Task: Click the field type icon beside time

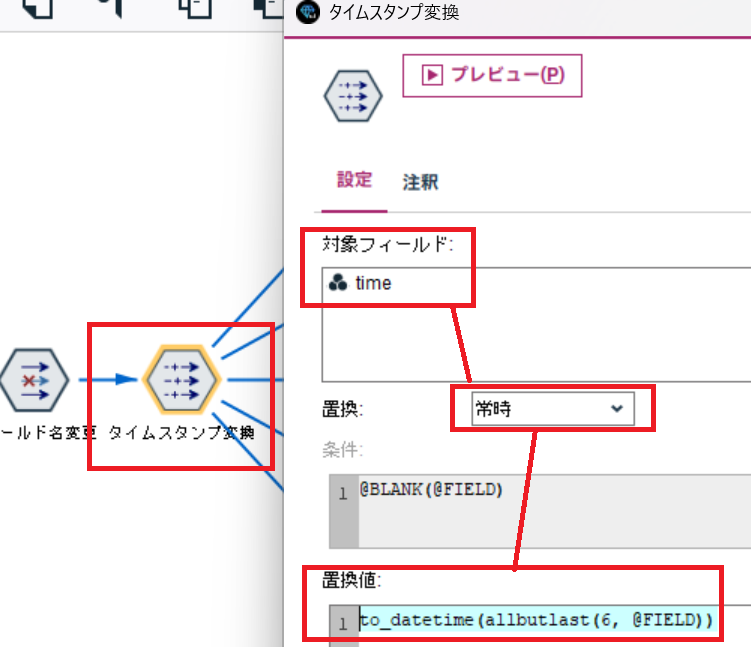Action: [338, 283]
